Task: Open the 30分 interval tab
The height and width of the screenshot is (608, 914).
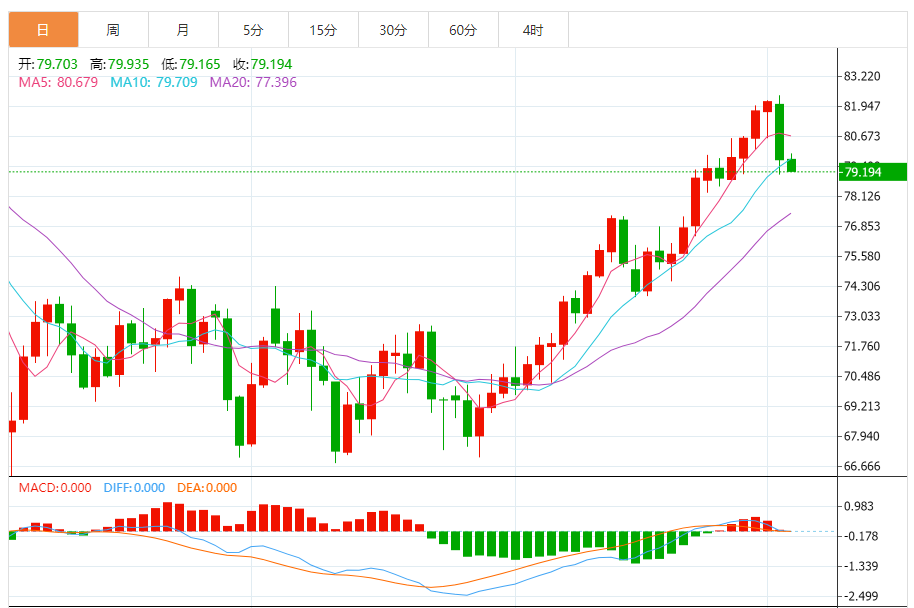Action: [393, 30]
